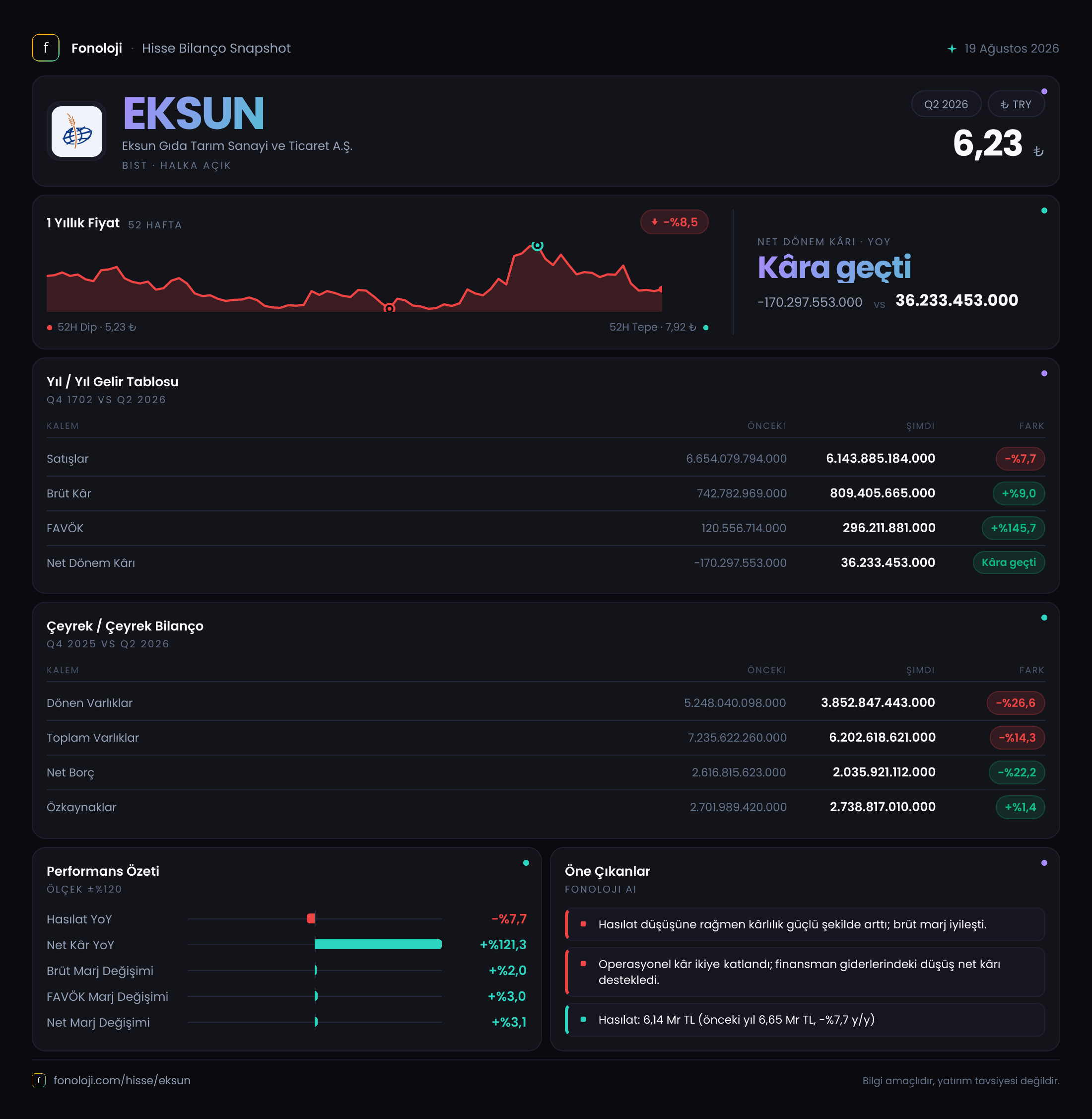Select the Q2 2026 period pill
Viewport: 1092px width, 1119px height.
tap(946, 104)
